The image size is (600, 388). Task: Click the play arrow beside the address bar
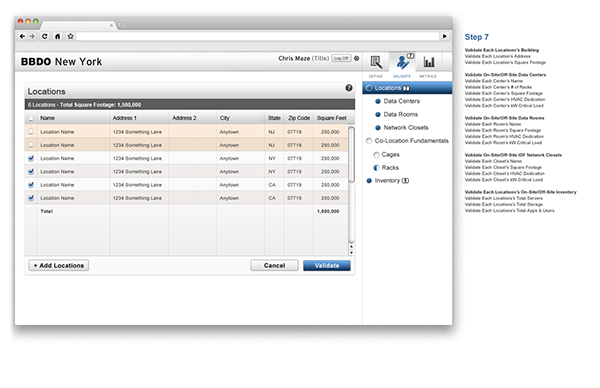pos(445,36)
